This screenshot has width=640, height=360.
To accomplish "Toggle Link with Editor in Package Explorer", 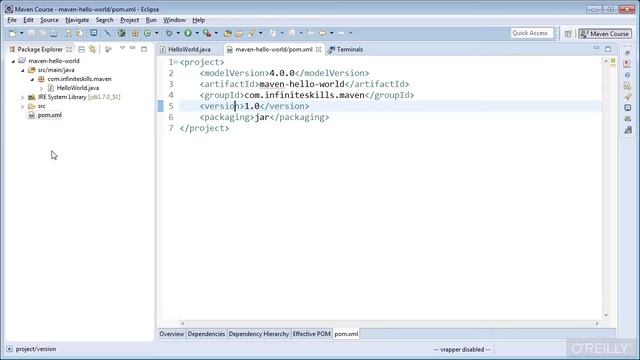I will coord(93,49).
